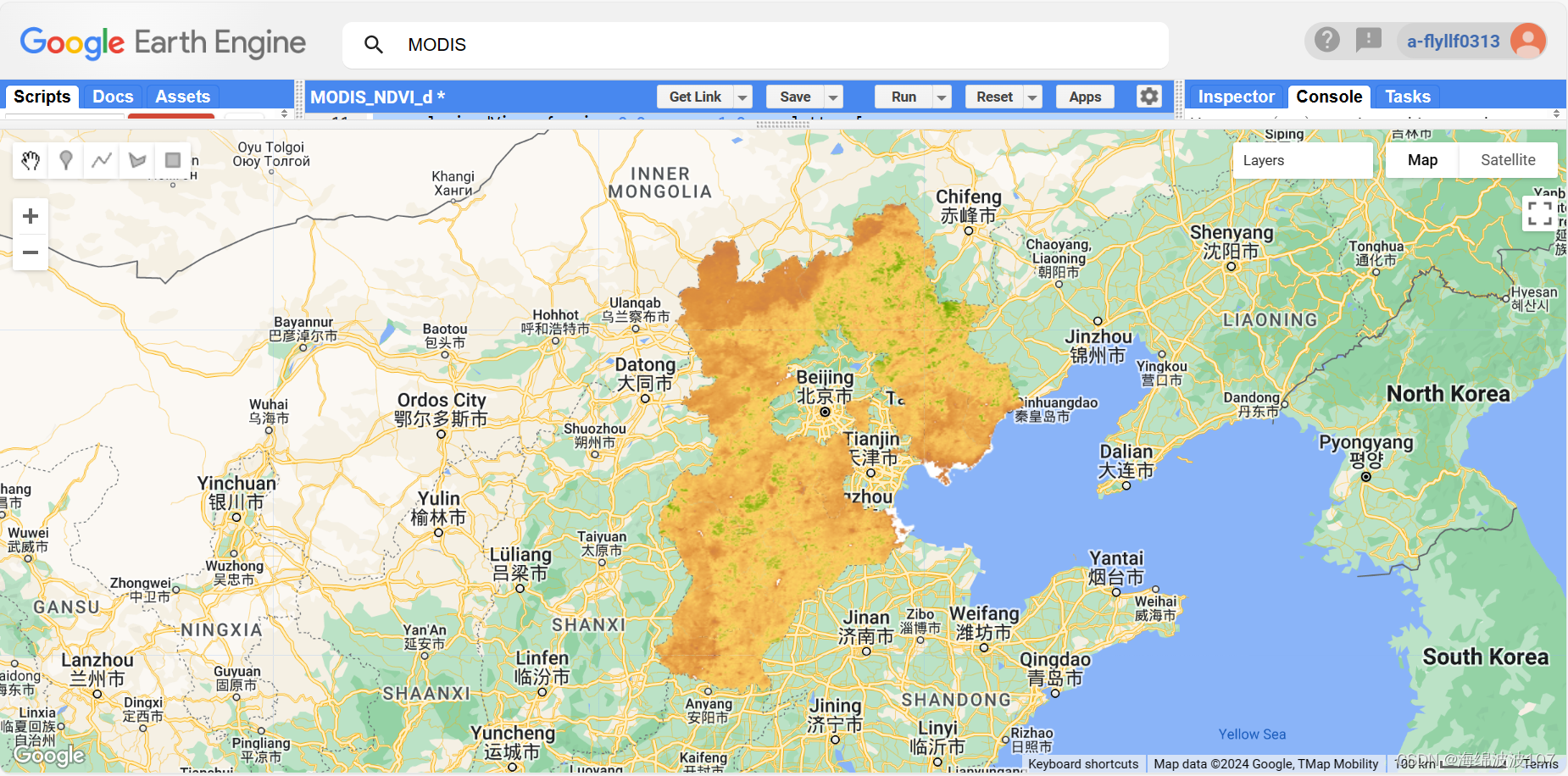
Task: Toggle fullscreen map view
Action: tap(1539, 213)
